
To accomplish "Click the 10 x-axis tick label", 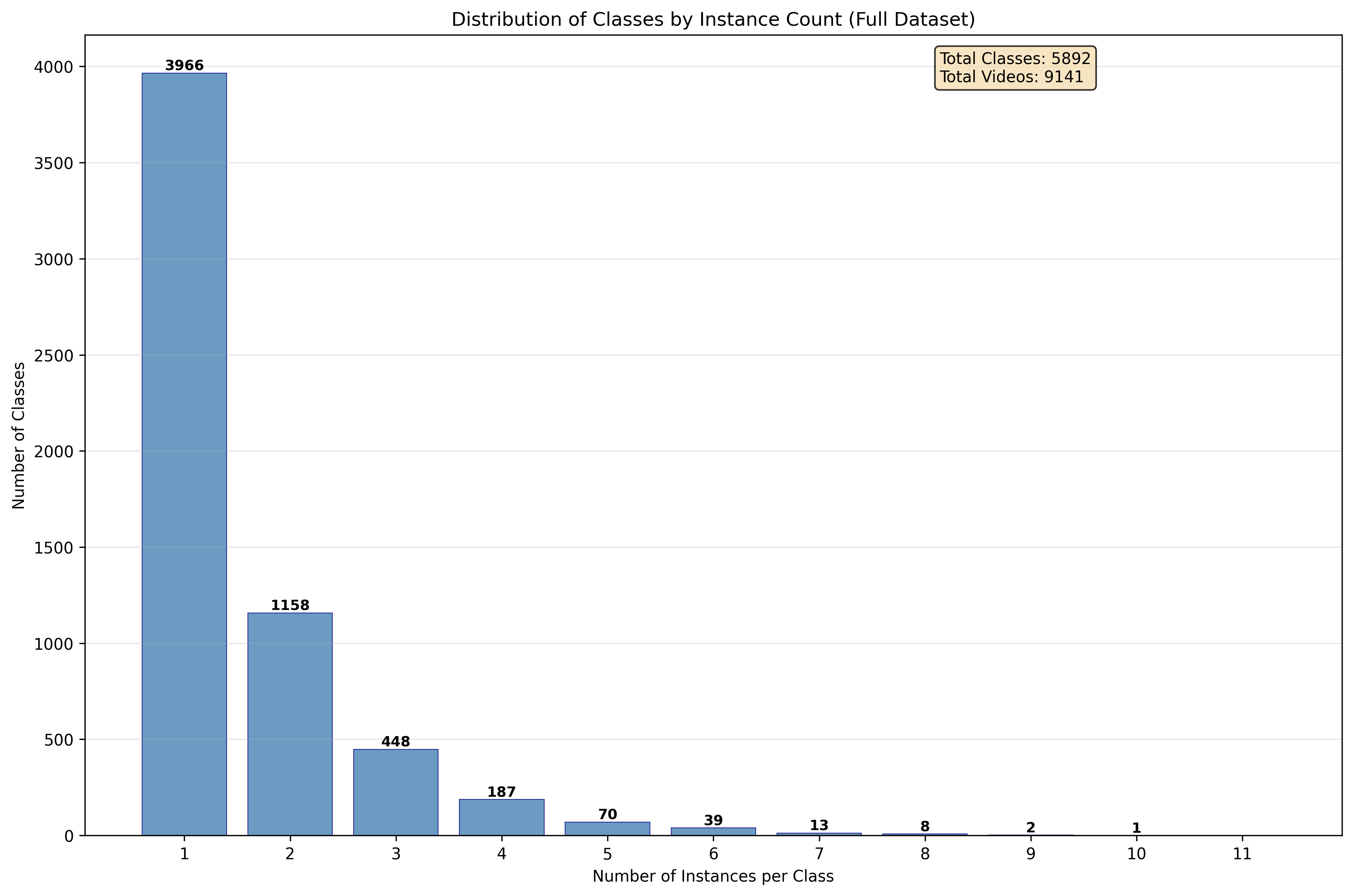I will 1136,854.
